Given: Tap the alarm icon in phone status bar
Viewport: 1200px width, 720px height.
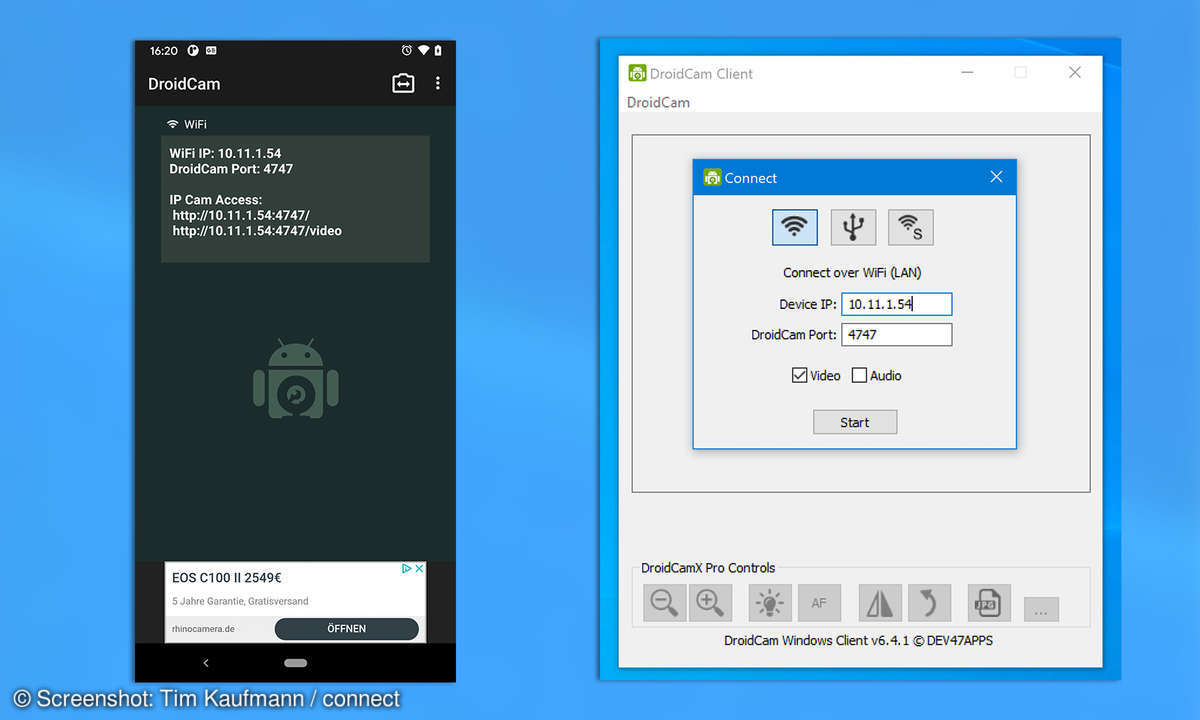Looking at the screenshot, I should click(x=406, y=50).
